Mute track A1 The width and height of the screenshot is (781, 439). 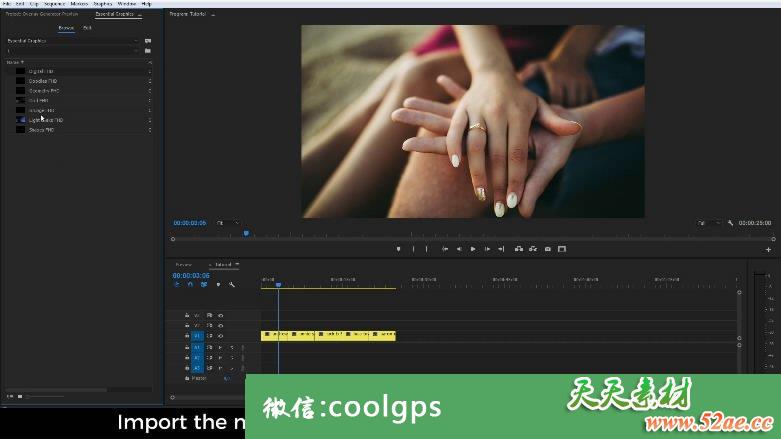221,347
